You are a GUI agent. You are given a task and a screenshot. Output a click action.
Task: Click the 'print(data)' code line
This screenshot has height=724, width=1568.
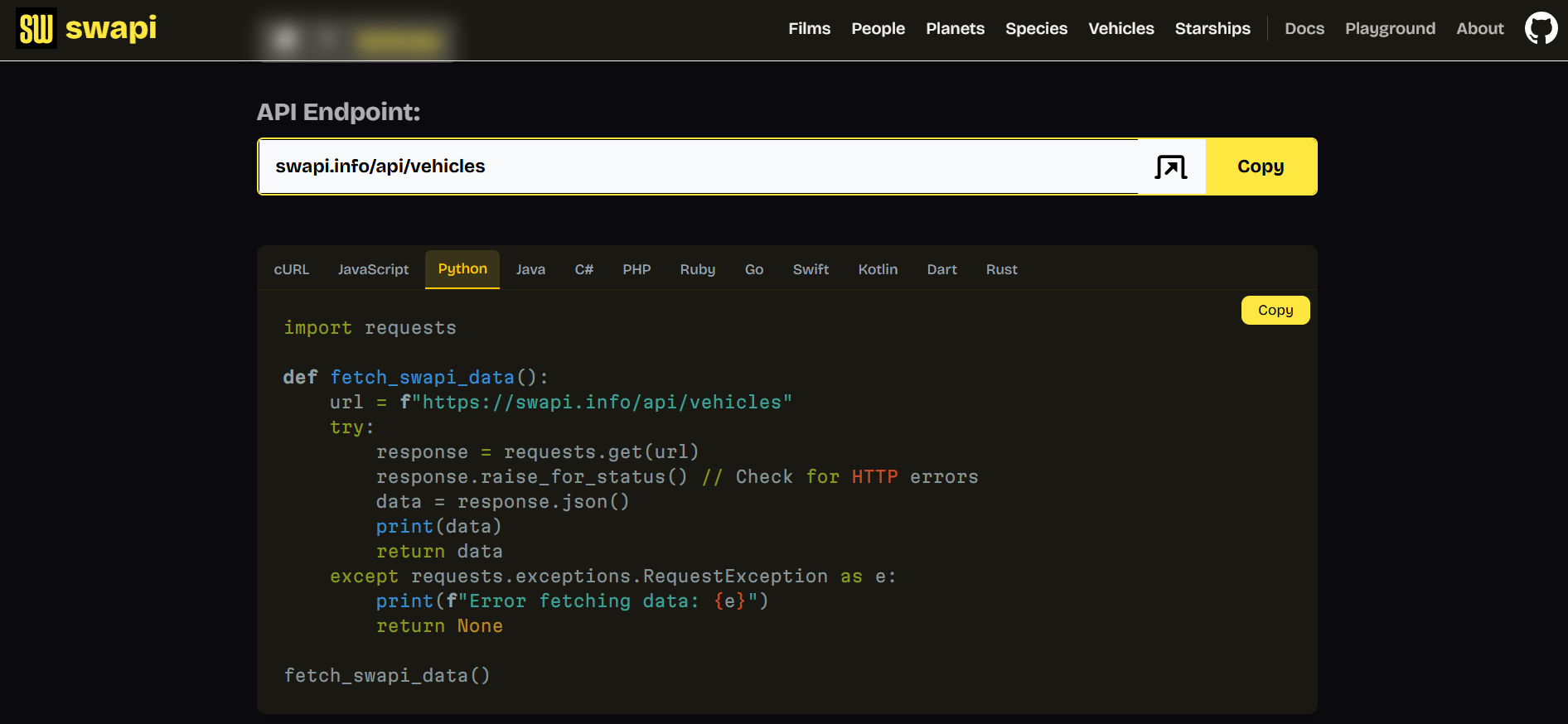(439, 527)
